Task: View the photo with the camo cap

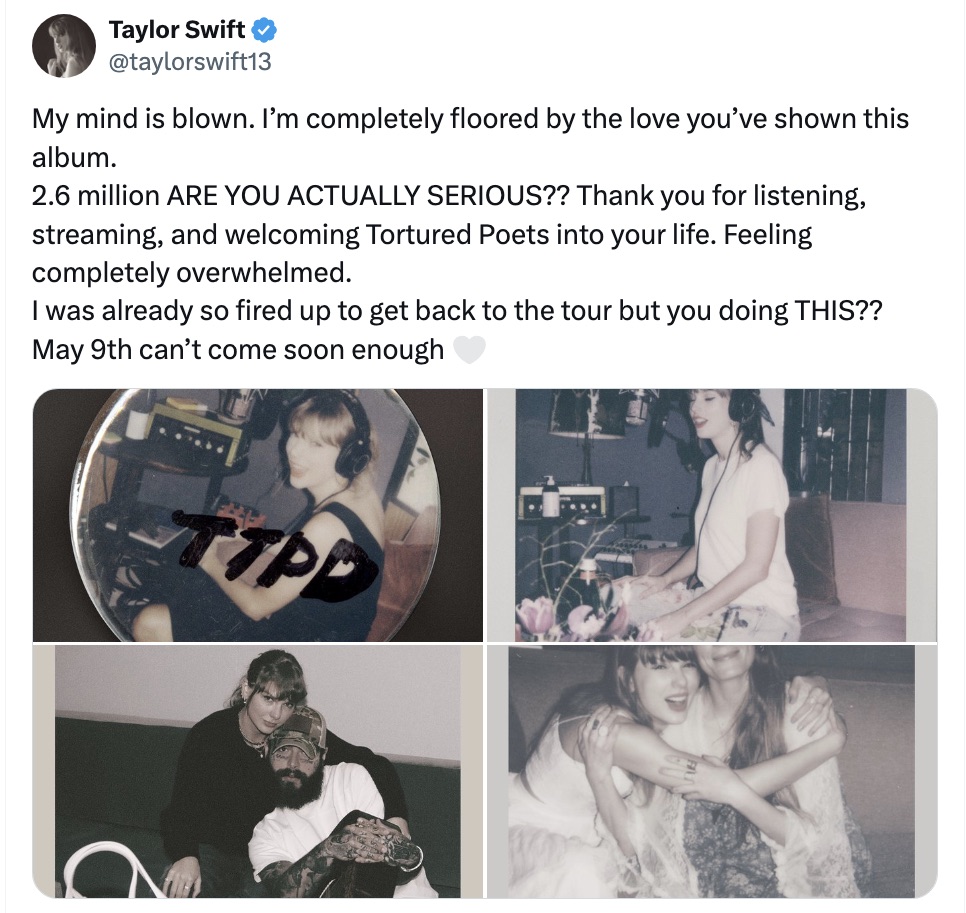Action: click(258, 771)
